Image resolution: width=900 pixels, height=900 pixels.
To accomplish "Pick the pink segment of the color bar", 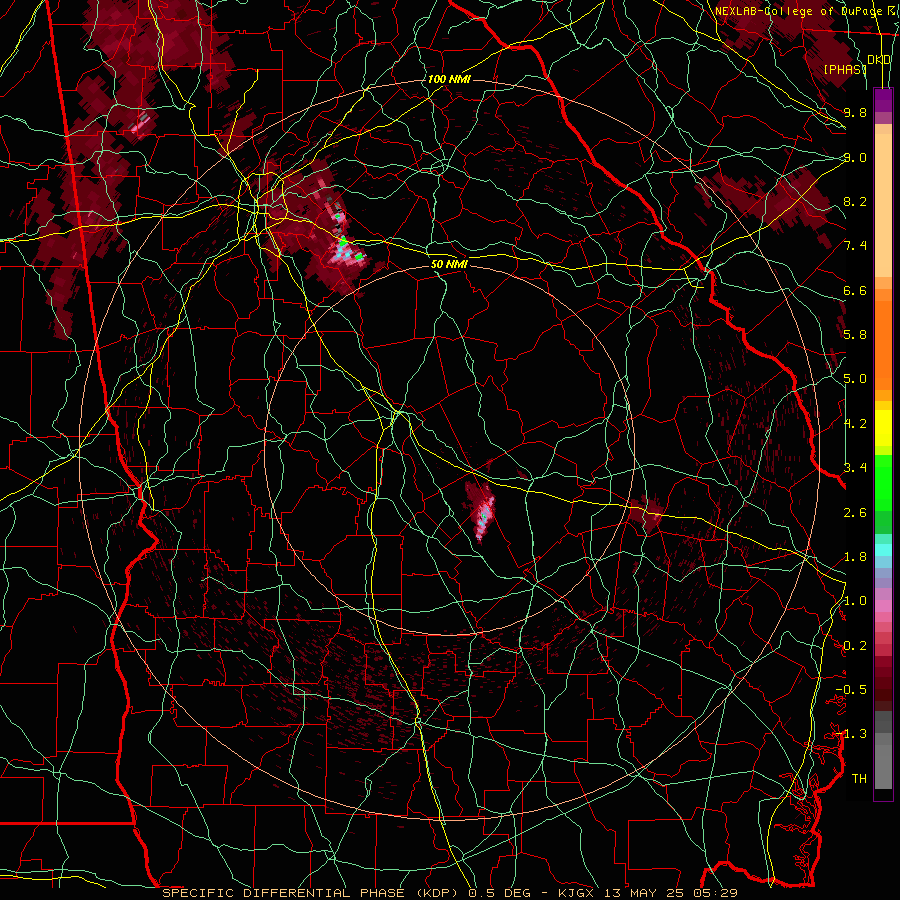I will point(883,606).
